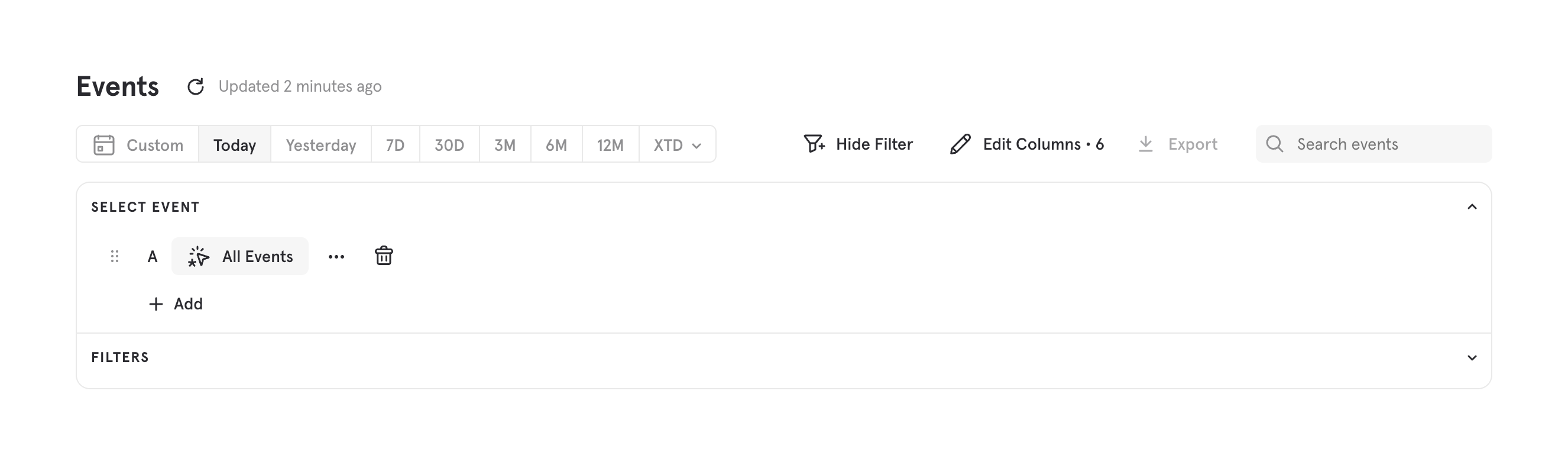Delete event A with the trash icon
1568x465 pixels.
[x=384, y=256]
